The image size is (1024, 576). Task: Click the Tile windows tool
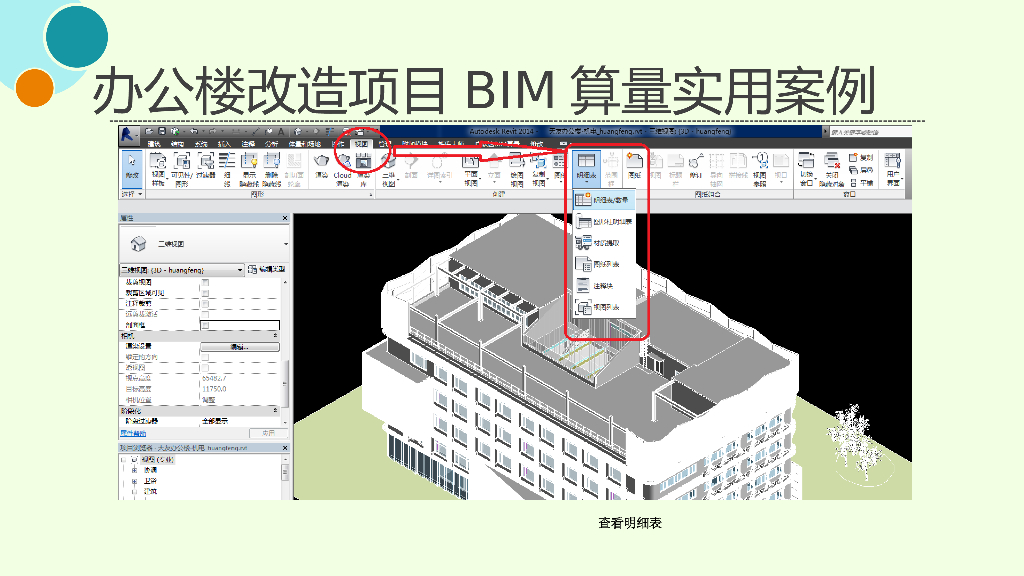[861, 183]
